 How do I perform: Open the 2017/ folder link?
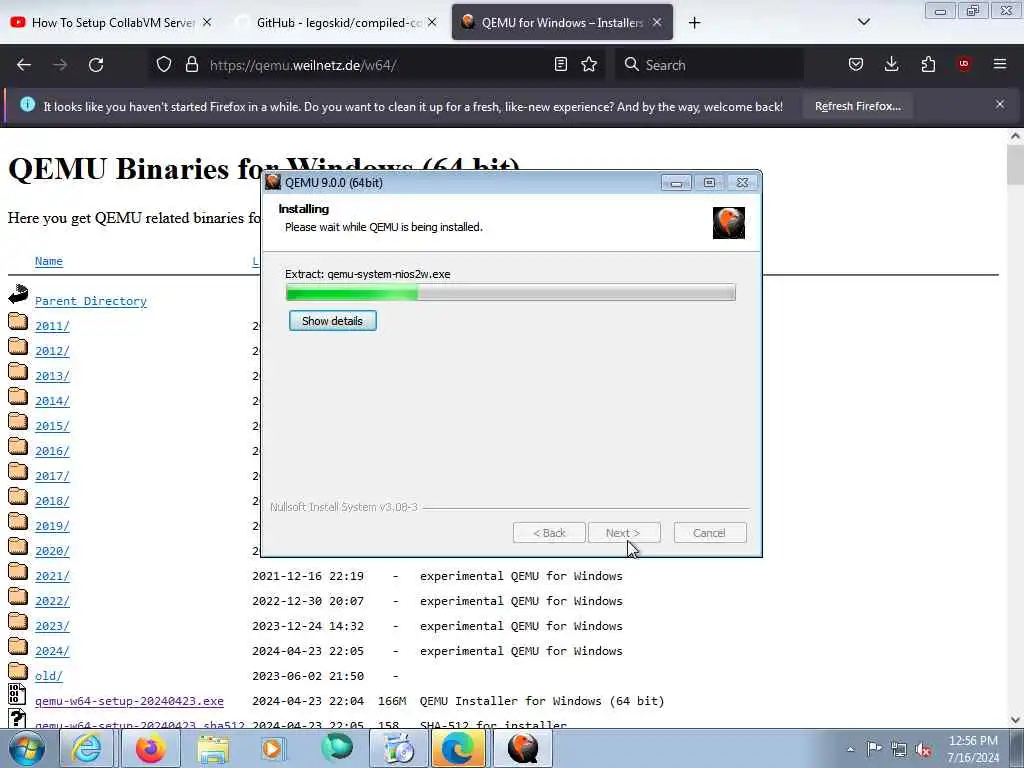click(x=52, y=476)
